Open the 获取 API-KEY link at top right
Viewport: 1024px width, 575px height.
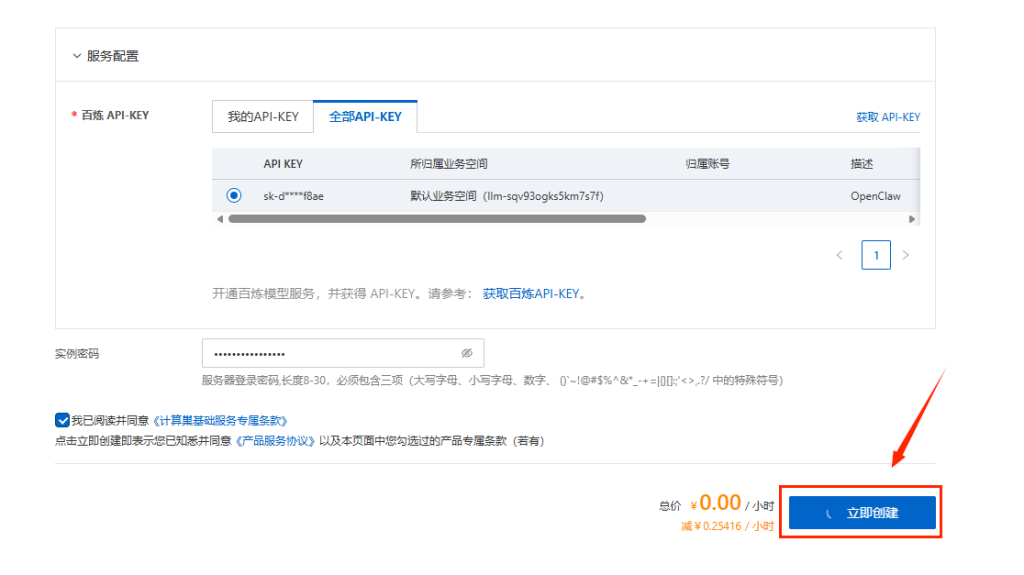tap(887, 117)
